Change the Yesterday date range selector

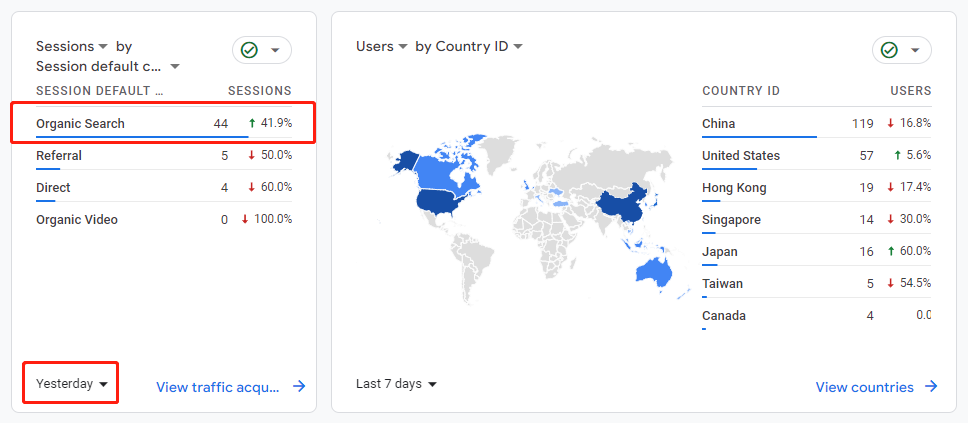tap(72, 383)
